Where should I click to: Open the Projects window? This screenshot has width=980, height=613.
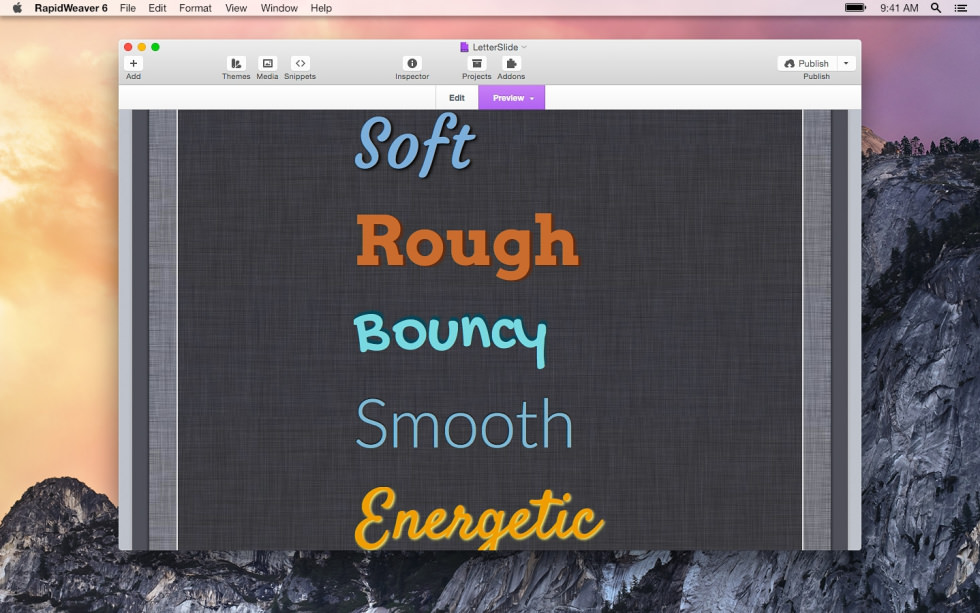pos(476,63)
